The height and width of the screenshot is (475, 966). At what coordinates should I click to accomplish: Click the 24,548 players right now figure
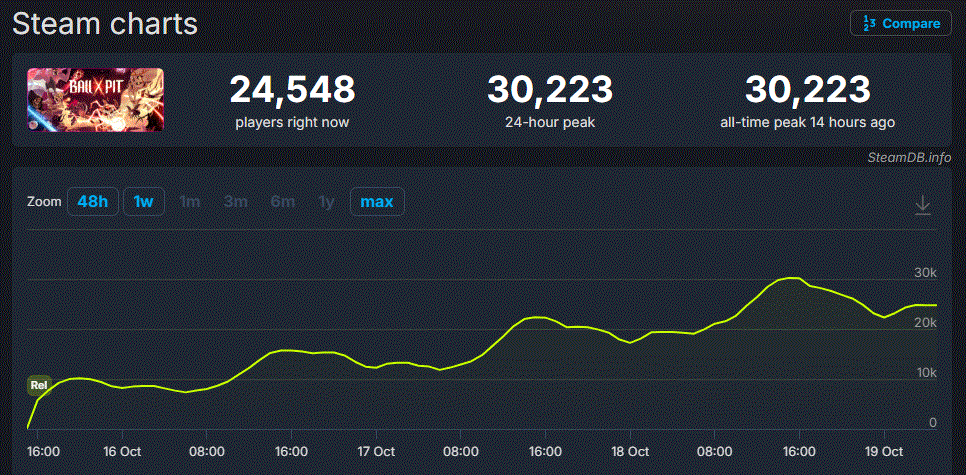point(292,90)
